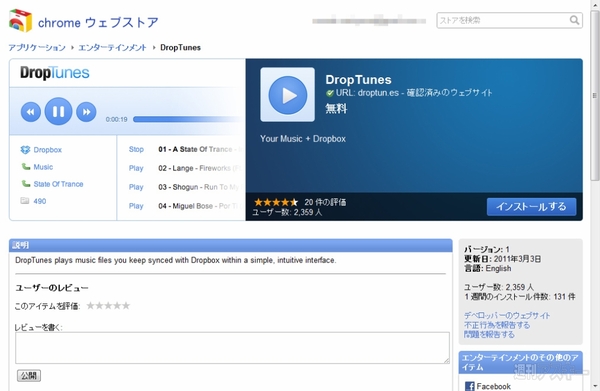Click the large DropTunes play icon
The width and height of the screenshot is (600, 391).
287,95
